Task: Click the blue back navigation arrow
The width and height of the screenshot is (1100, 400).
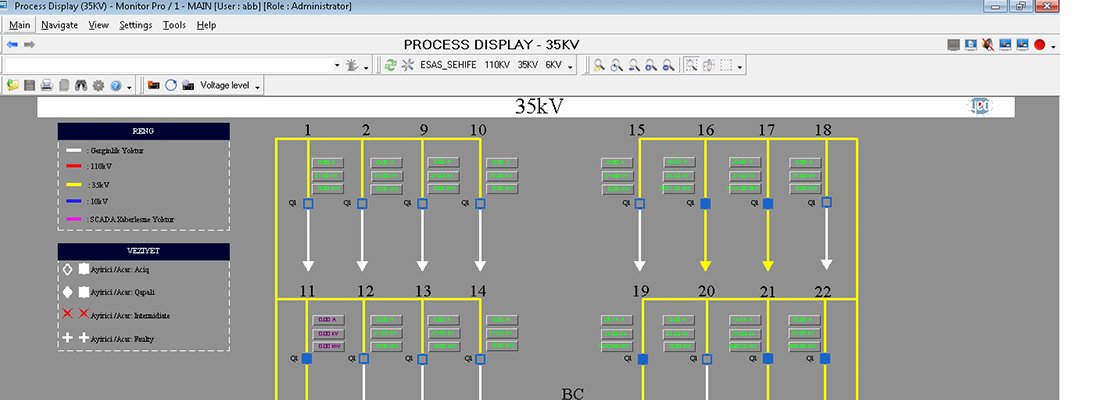Action: click(12, 45)
